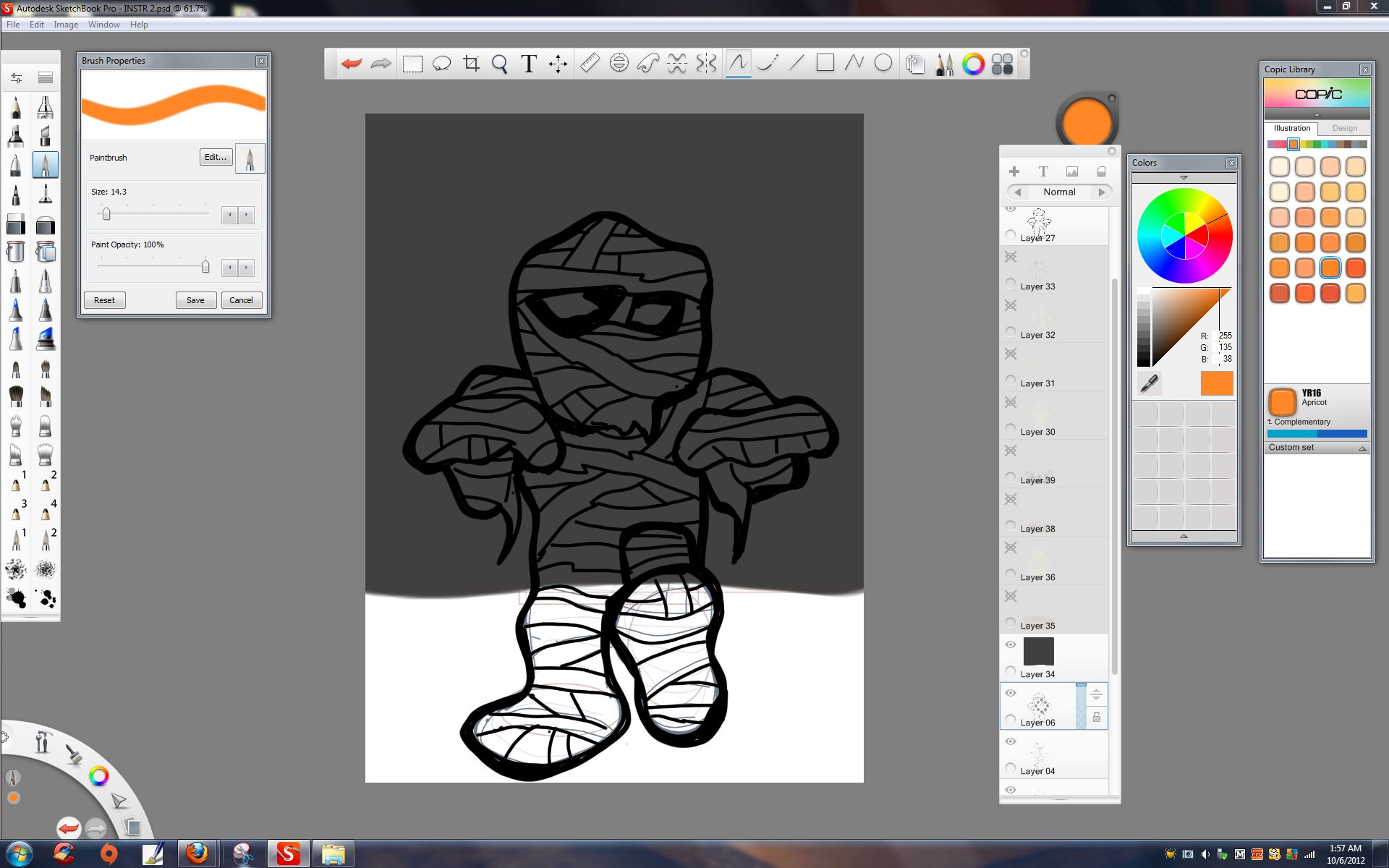Show hidden Layer 32
Viewport: 1389px width, 868px height.
1011,305
